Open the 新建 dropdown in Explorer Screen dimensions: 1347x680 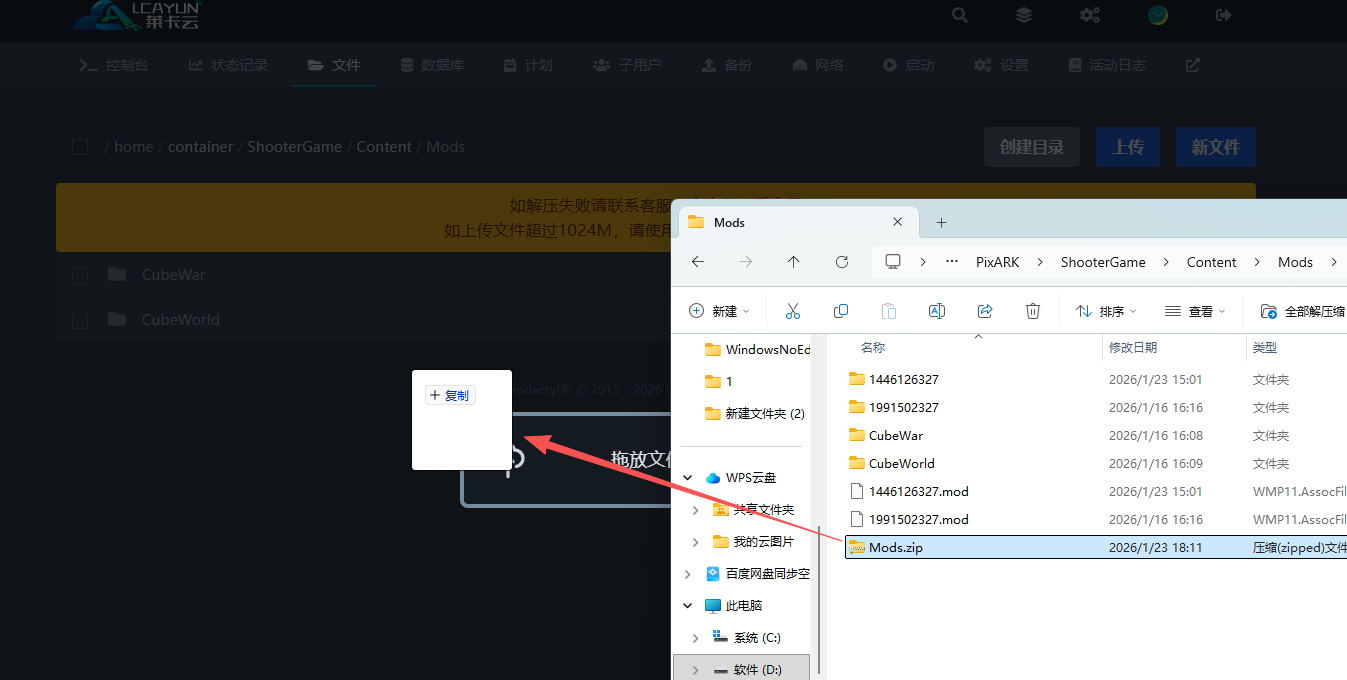(x=720, y=311)
